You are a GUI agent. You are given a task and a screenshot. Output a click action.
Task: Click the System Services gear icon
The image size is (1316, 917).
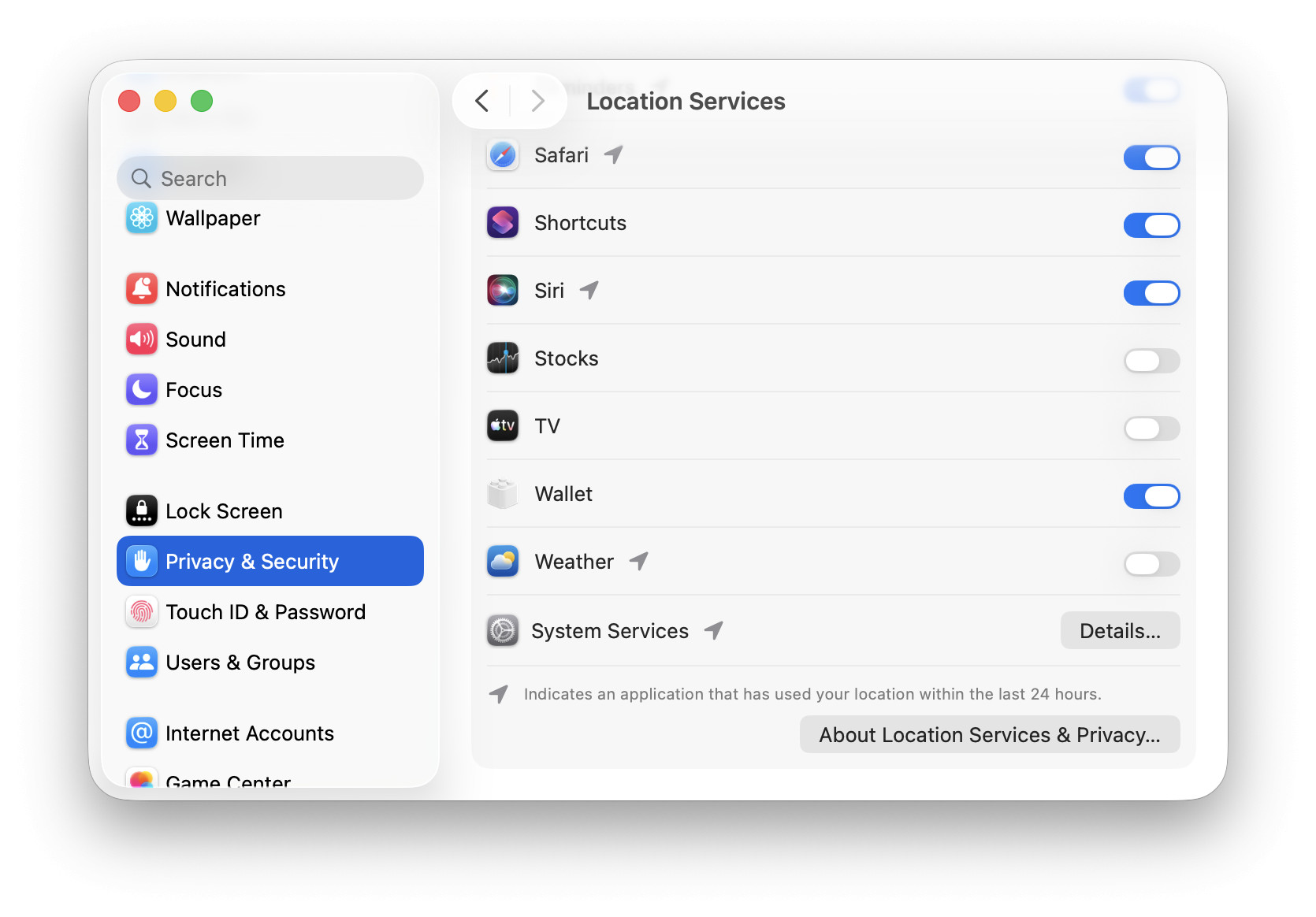coord(503,631)
